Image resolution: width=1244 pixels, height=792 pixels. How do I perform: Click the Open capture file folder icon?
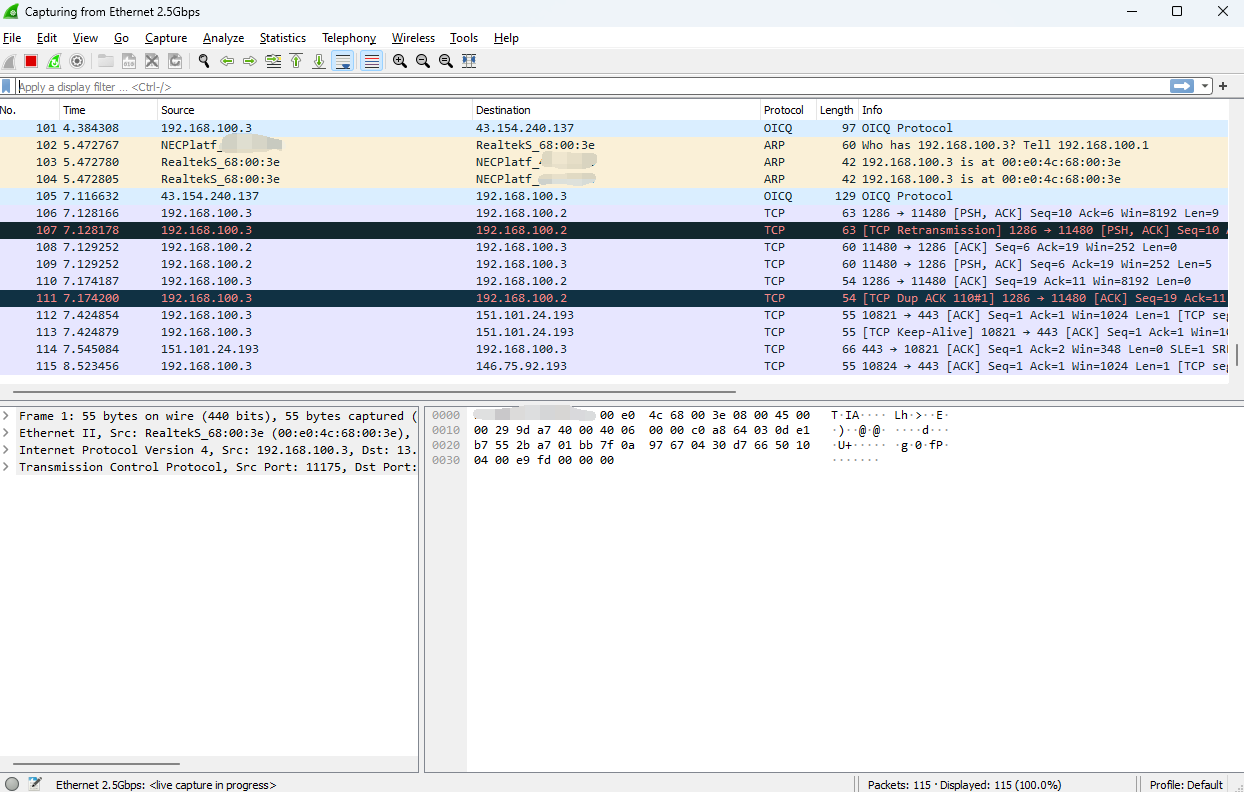click(x=105, y=62)
